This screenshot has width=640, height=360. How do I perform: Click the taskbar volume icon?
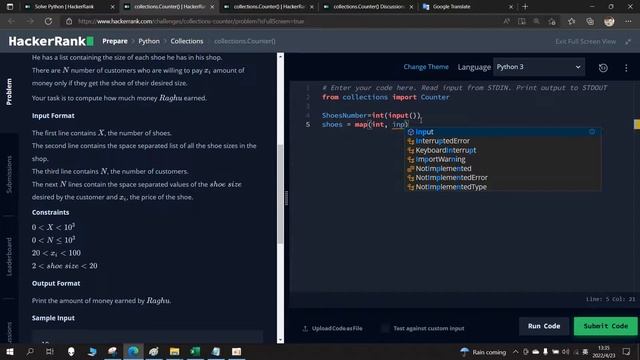pyautogui.click(x=565, y=351)
